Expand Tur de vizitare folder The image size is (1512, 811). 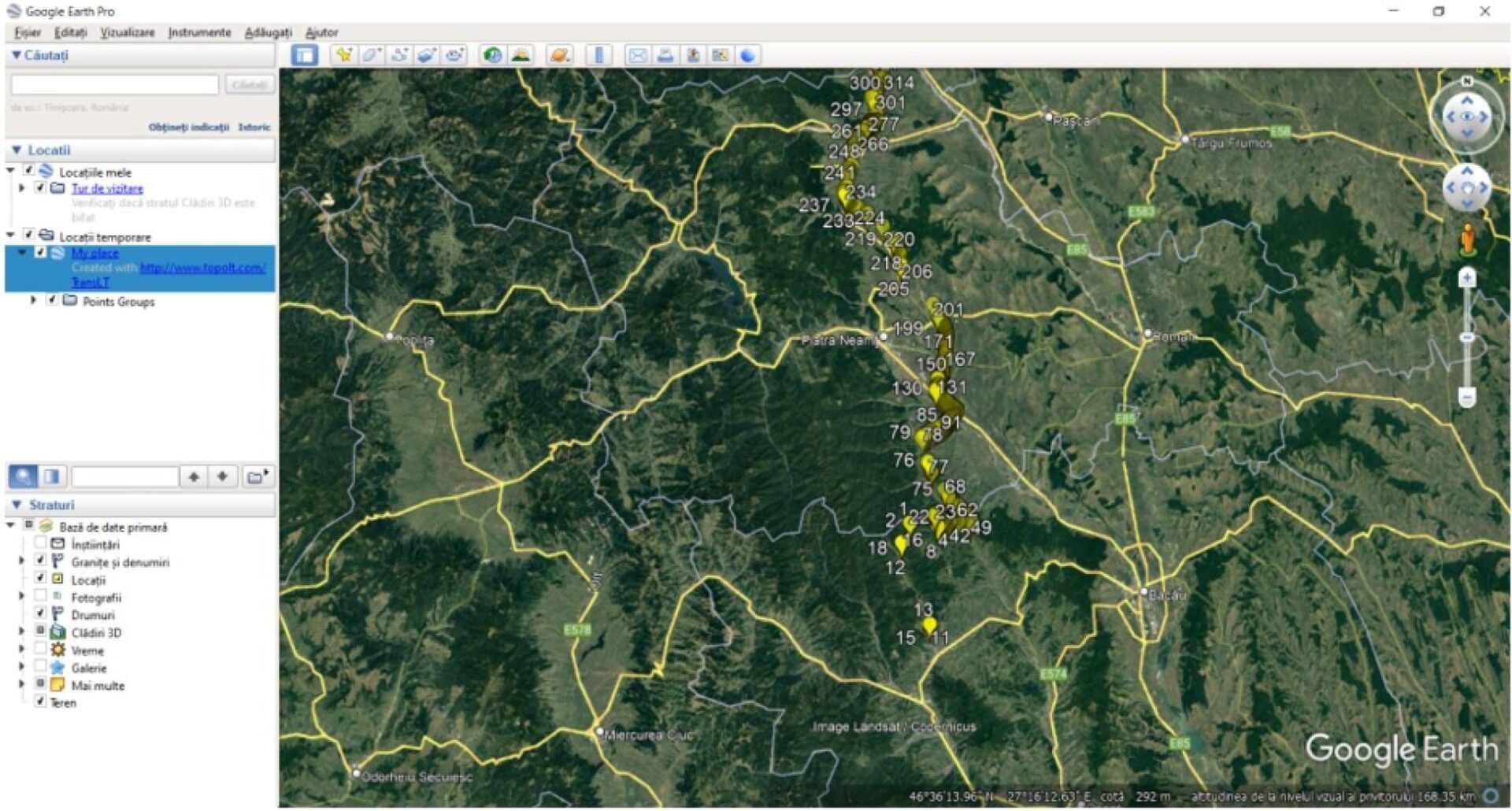[22, 188]
